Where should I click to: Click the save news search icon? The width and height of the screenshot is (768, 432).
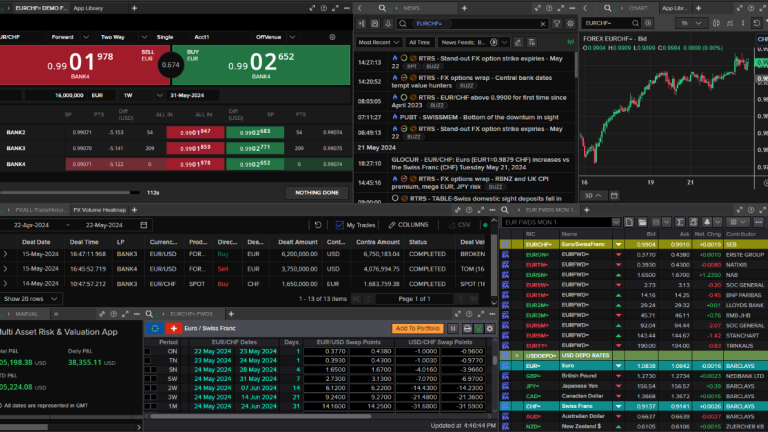(375, 24)
